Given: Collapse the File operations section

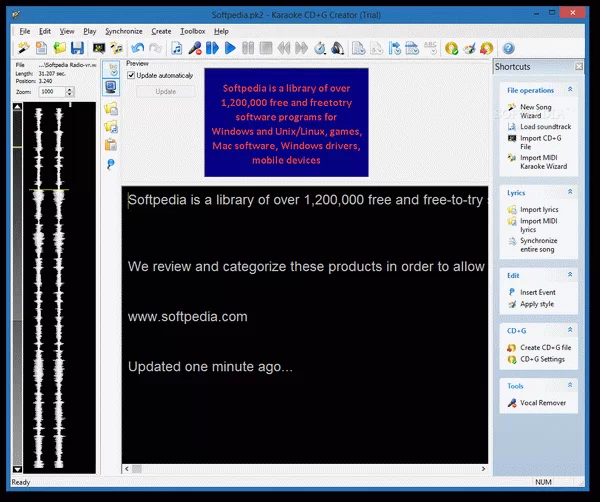Looking at the screenshot, I should 570,90.
